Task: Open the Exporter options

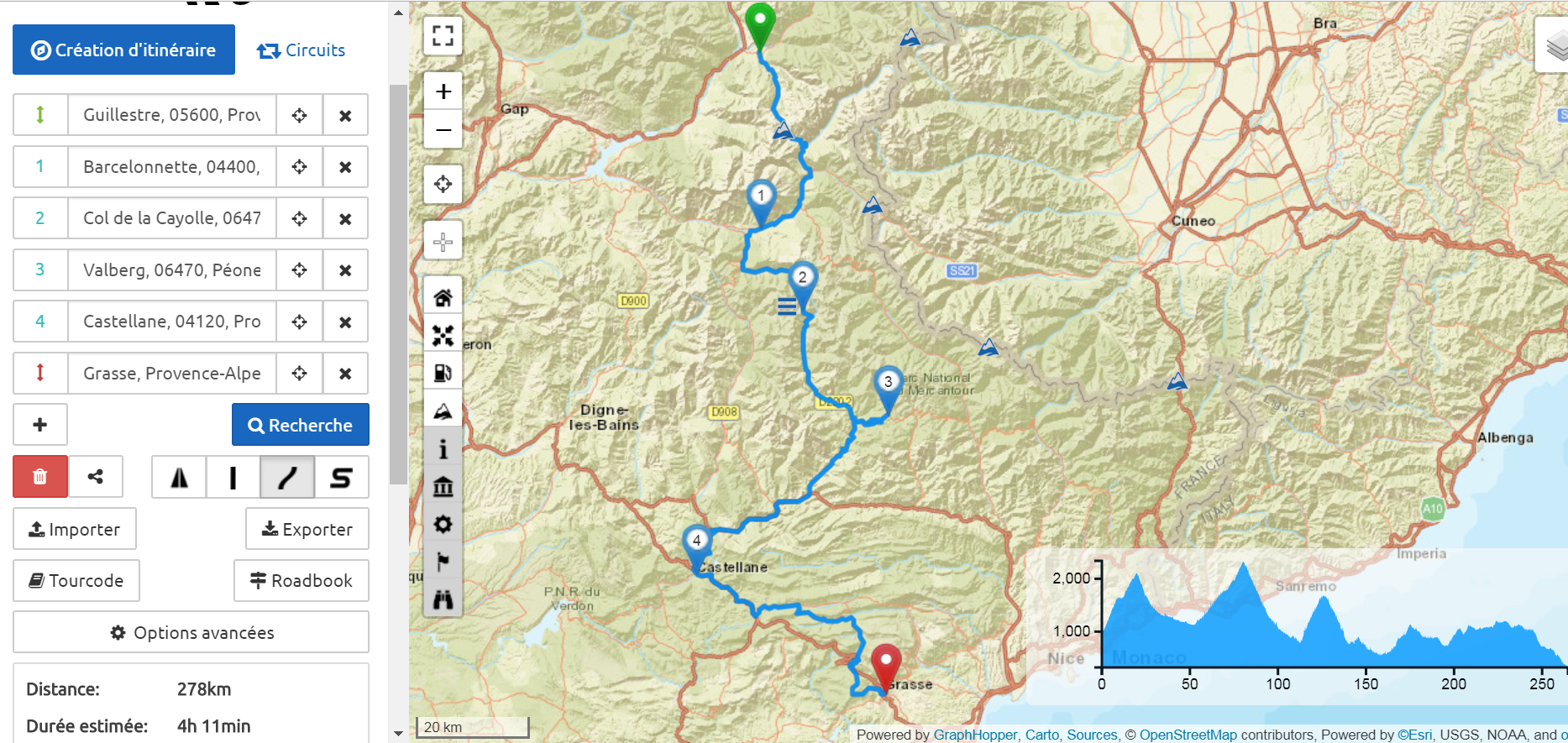Action: tap(307, 529)
